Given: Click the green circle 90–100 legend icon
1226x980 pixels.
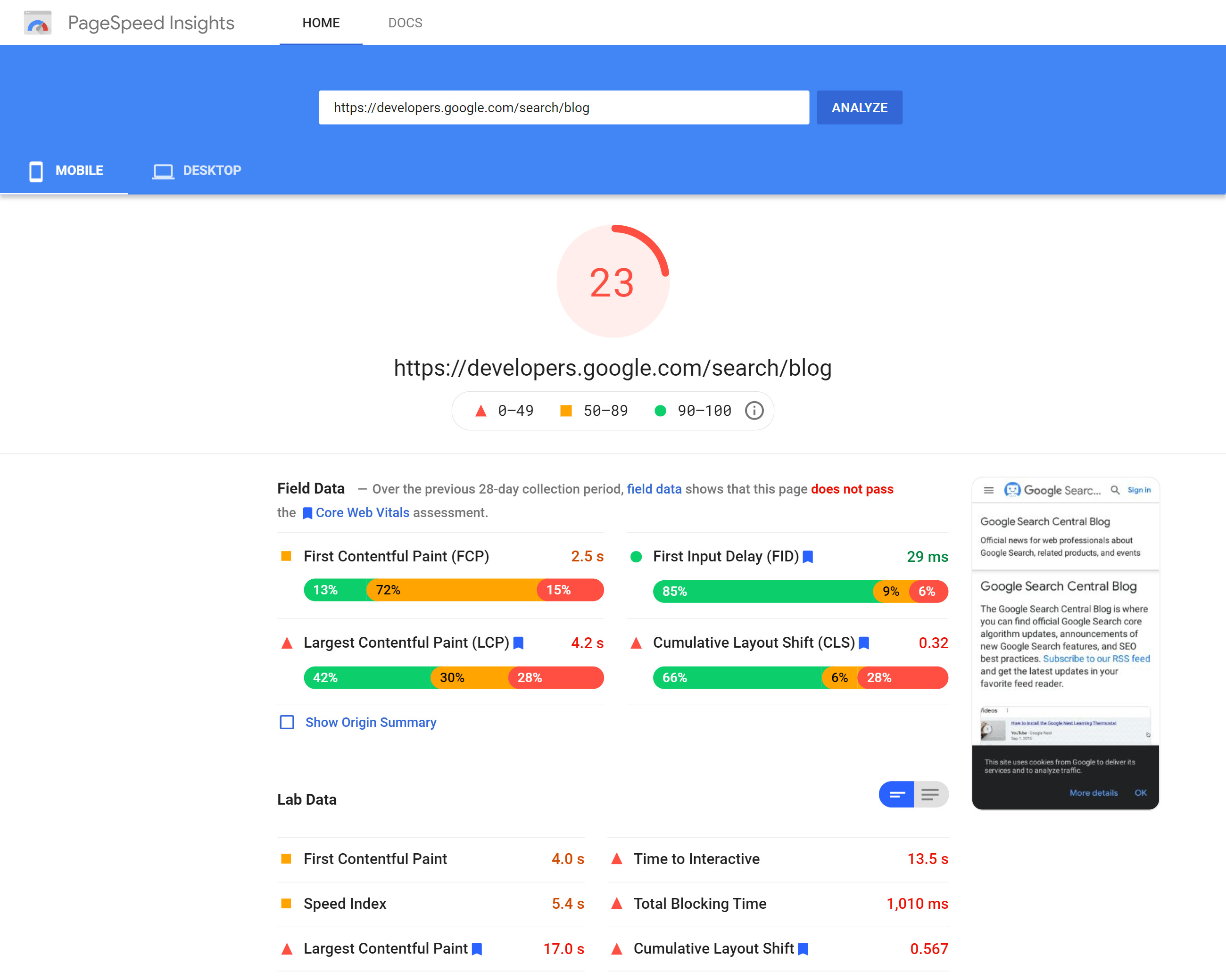Looking at the screenshot, I should click(x=660, y=411).
